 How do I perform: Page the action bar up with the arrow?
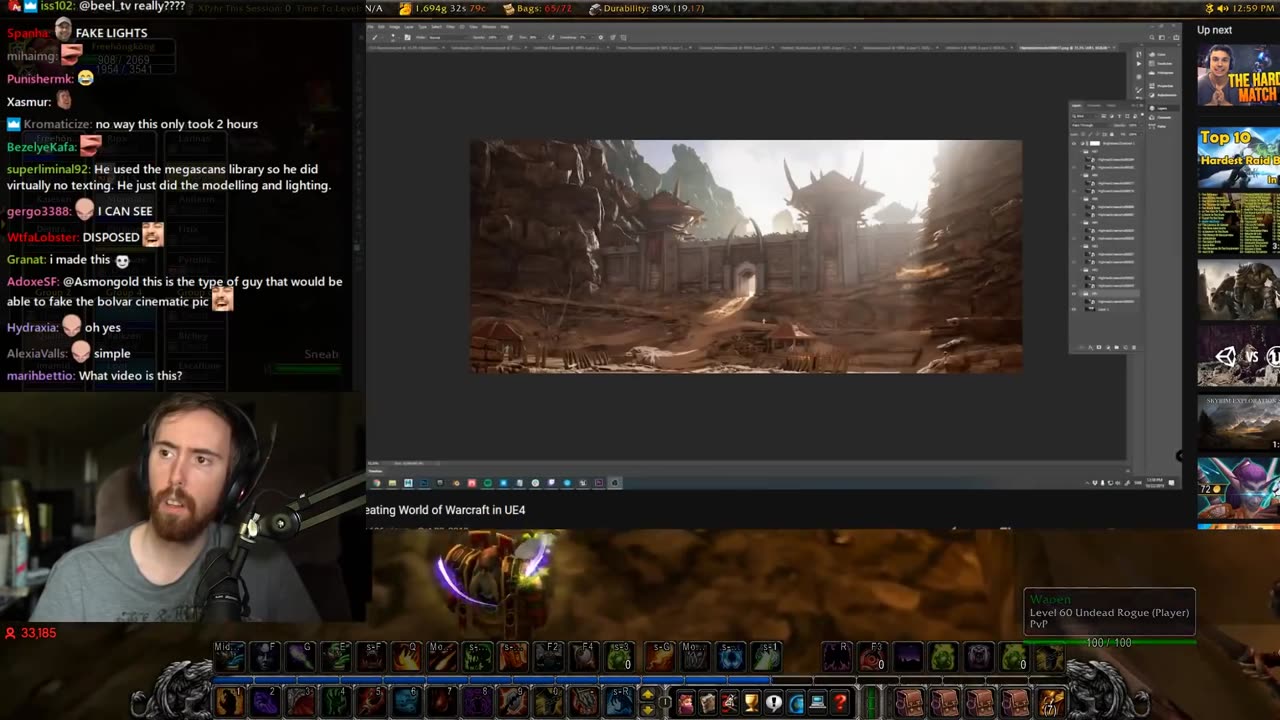(x=647, y=694)
